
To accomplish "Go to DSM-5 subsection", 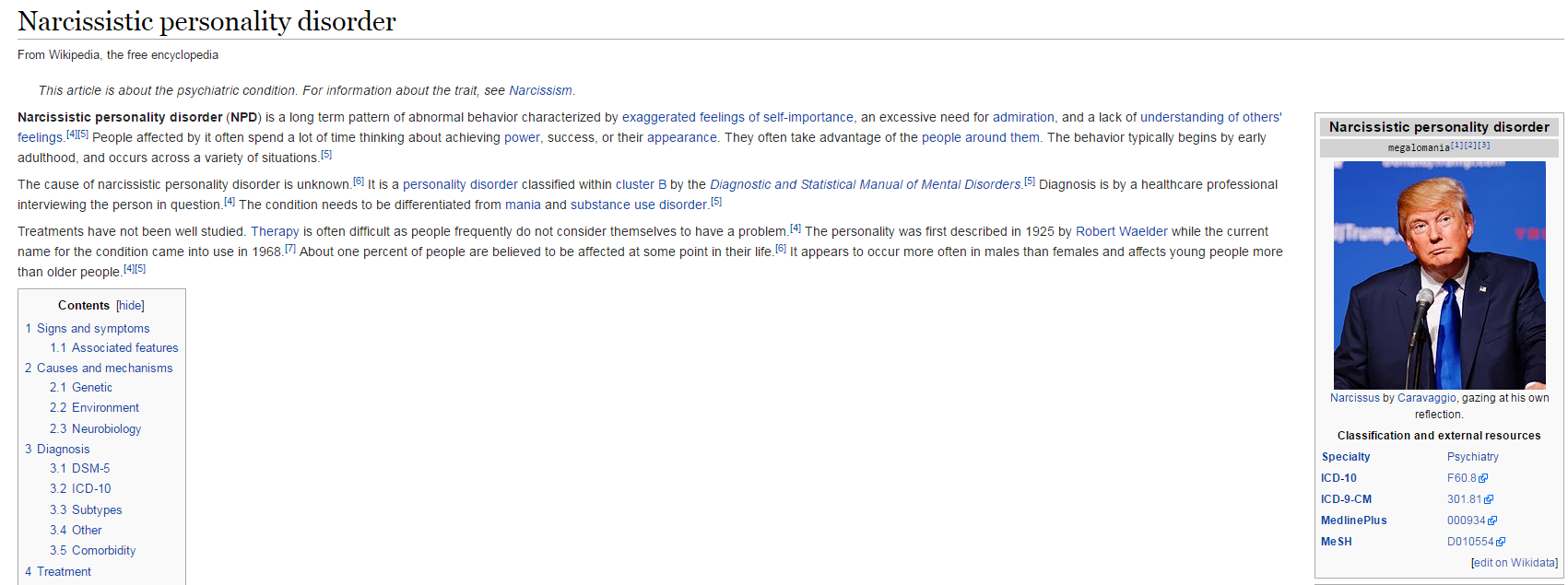I will click(x=80, y=468).
